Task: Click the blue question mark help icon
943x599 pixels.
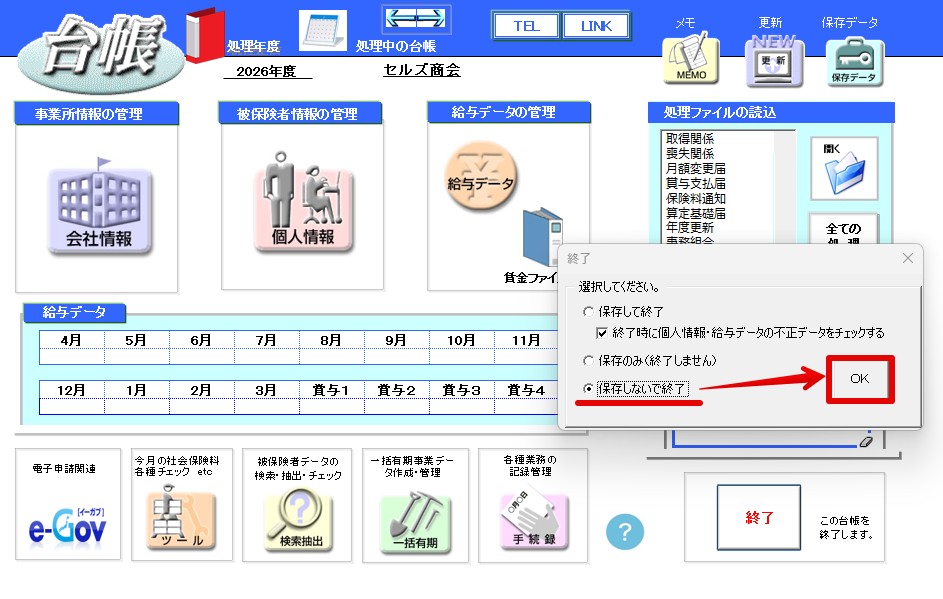Action: (625, 532)
